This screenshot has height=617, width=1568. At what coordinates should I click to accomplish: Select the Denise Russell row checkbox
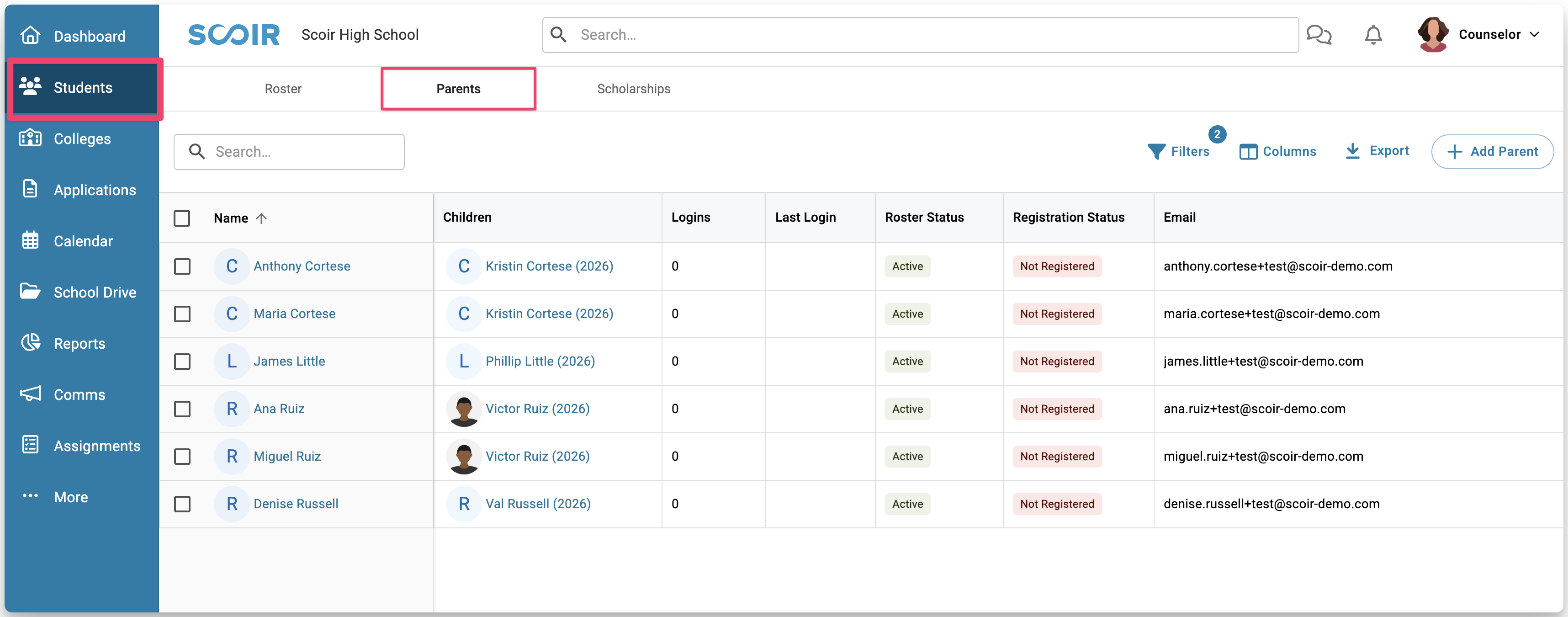[182, 504]
